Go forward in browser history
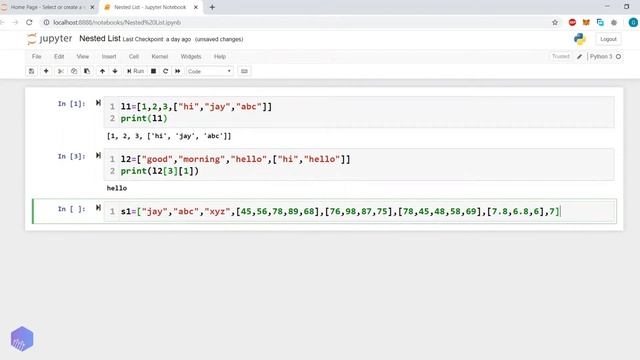This screenshot has height=360, width=640. (x=16, y=22)
